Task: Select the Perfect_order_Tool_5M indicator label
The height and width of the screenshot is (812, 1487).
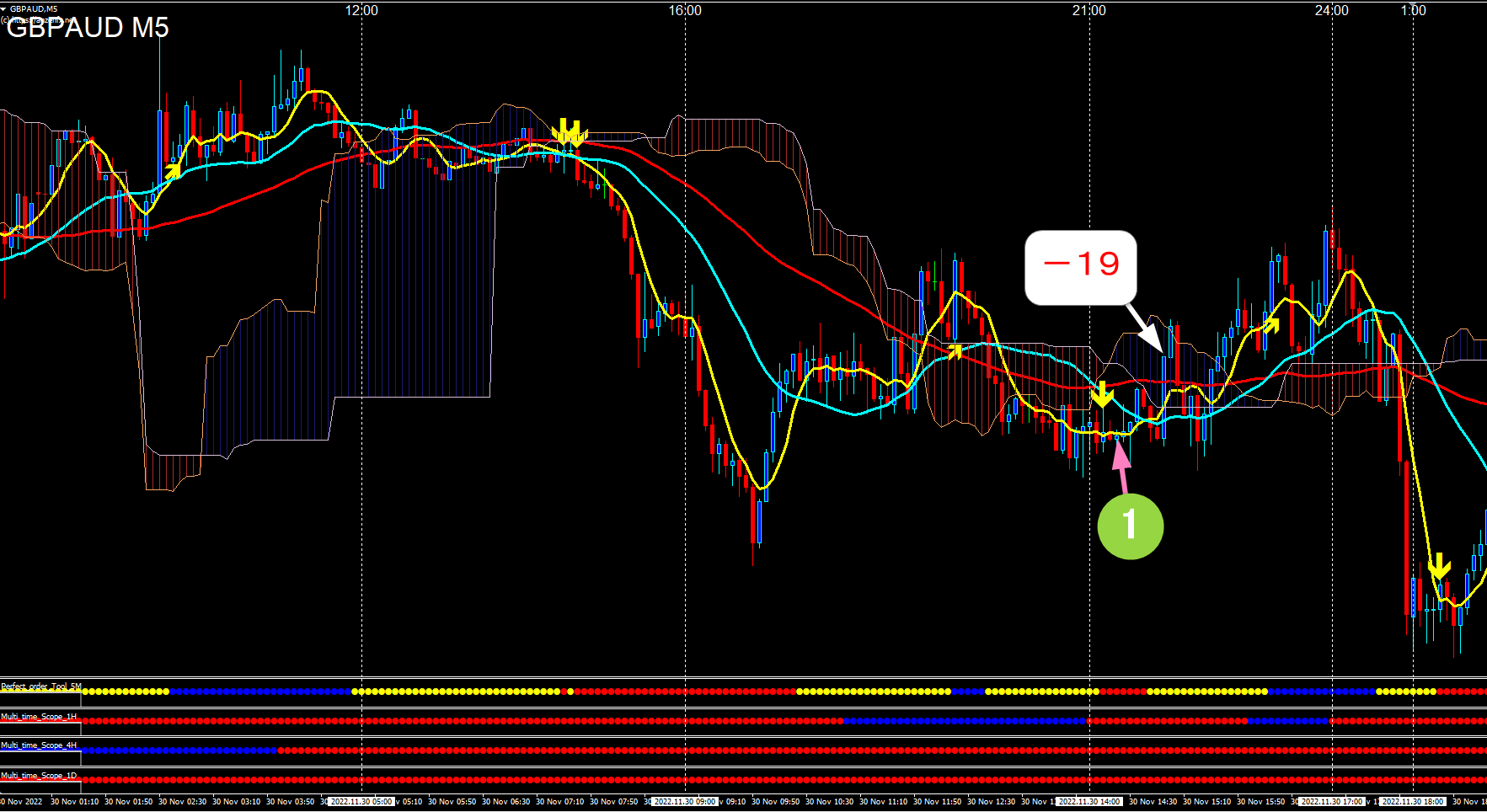Action: pyautogui.click(x=41, y=686)
